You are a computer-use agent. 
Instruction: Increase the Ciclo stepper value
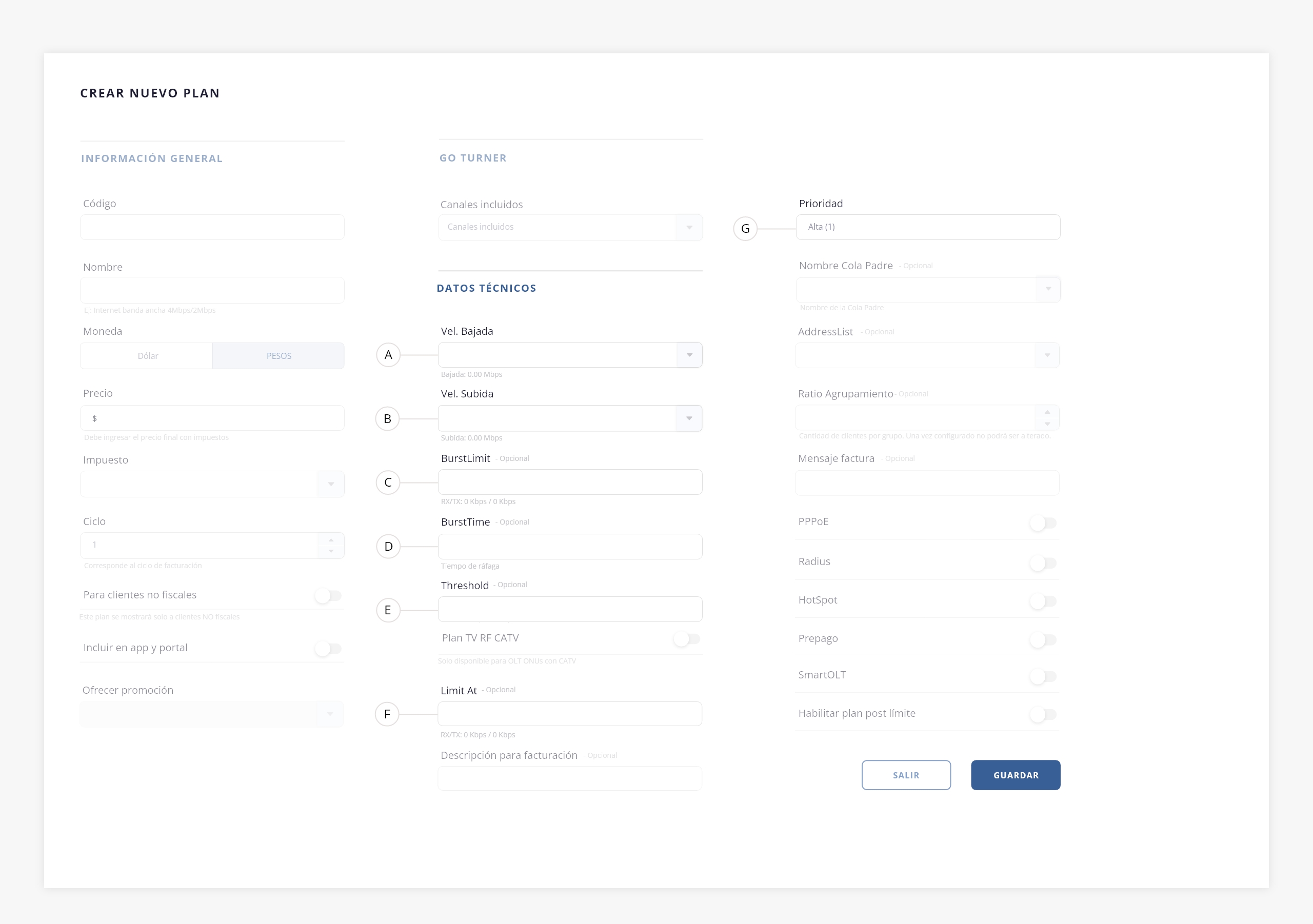(331, 540)
